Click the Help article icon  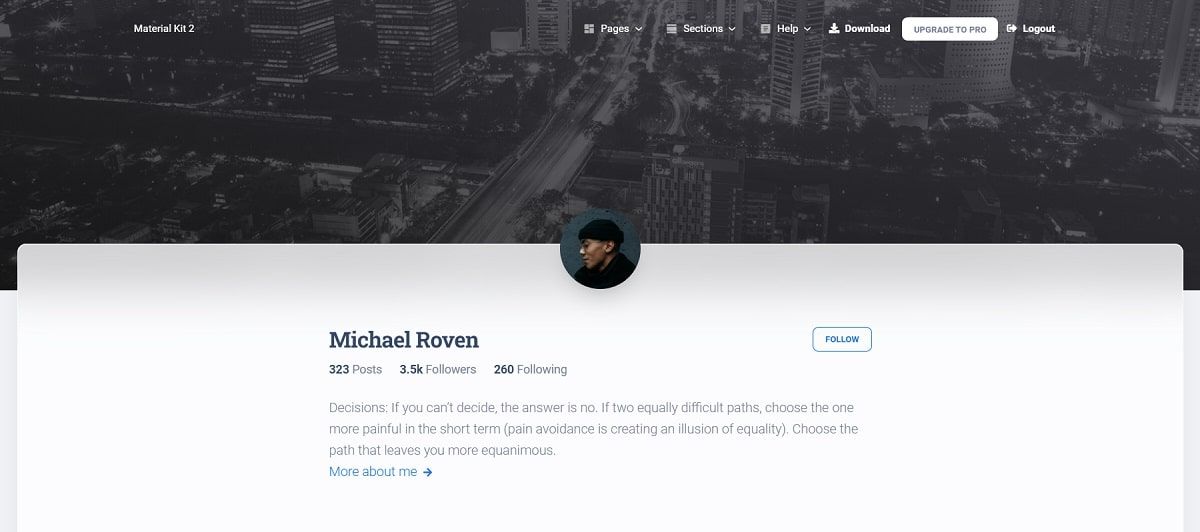(x=765, y=29)
